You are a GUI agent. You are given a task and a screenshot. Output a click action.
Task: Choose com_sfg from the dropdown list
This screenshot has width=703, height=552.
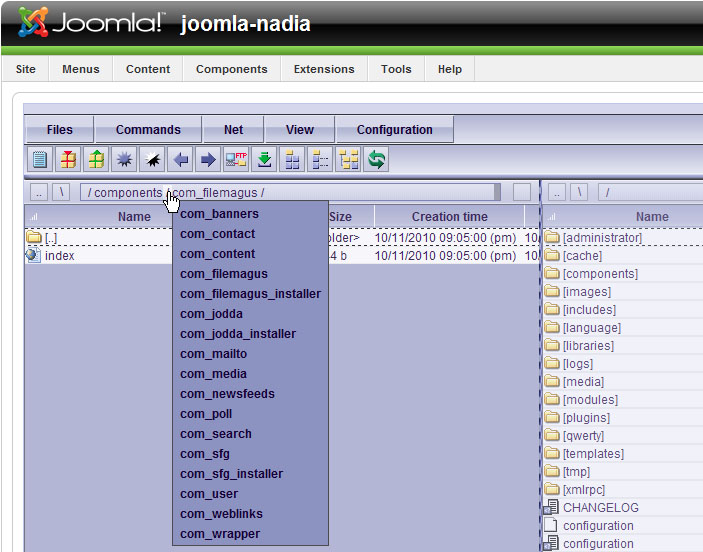coord(250,454)
